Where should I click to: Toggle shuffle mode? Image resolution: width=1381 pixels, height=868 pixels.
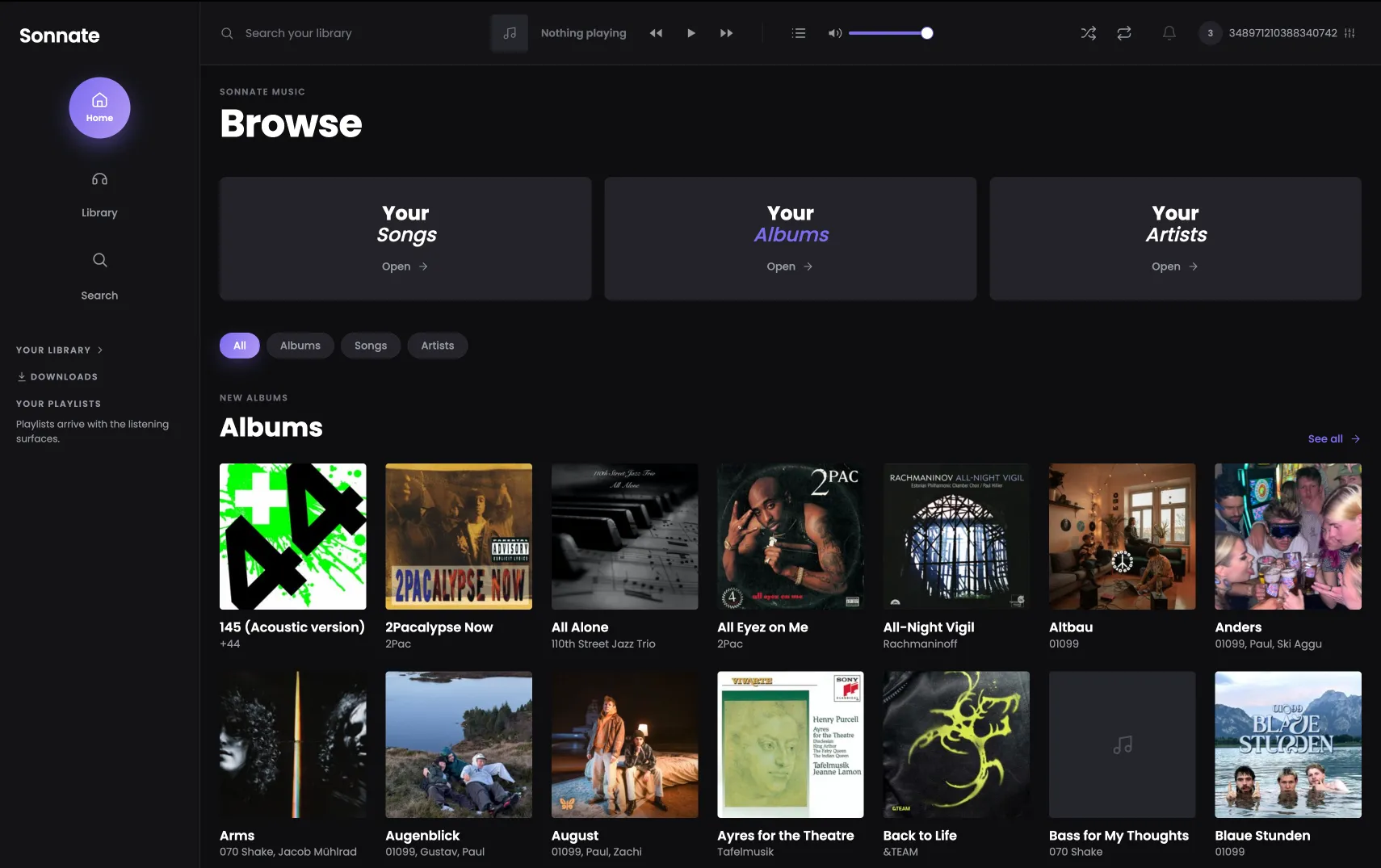(1089, 33)
